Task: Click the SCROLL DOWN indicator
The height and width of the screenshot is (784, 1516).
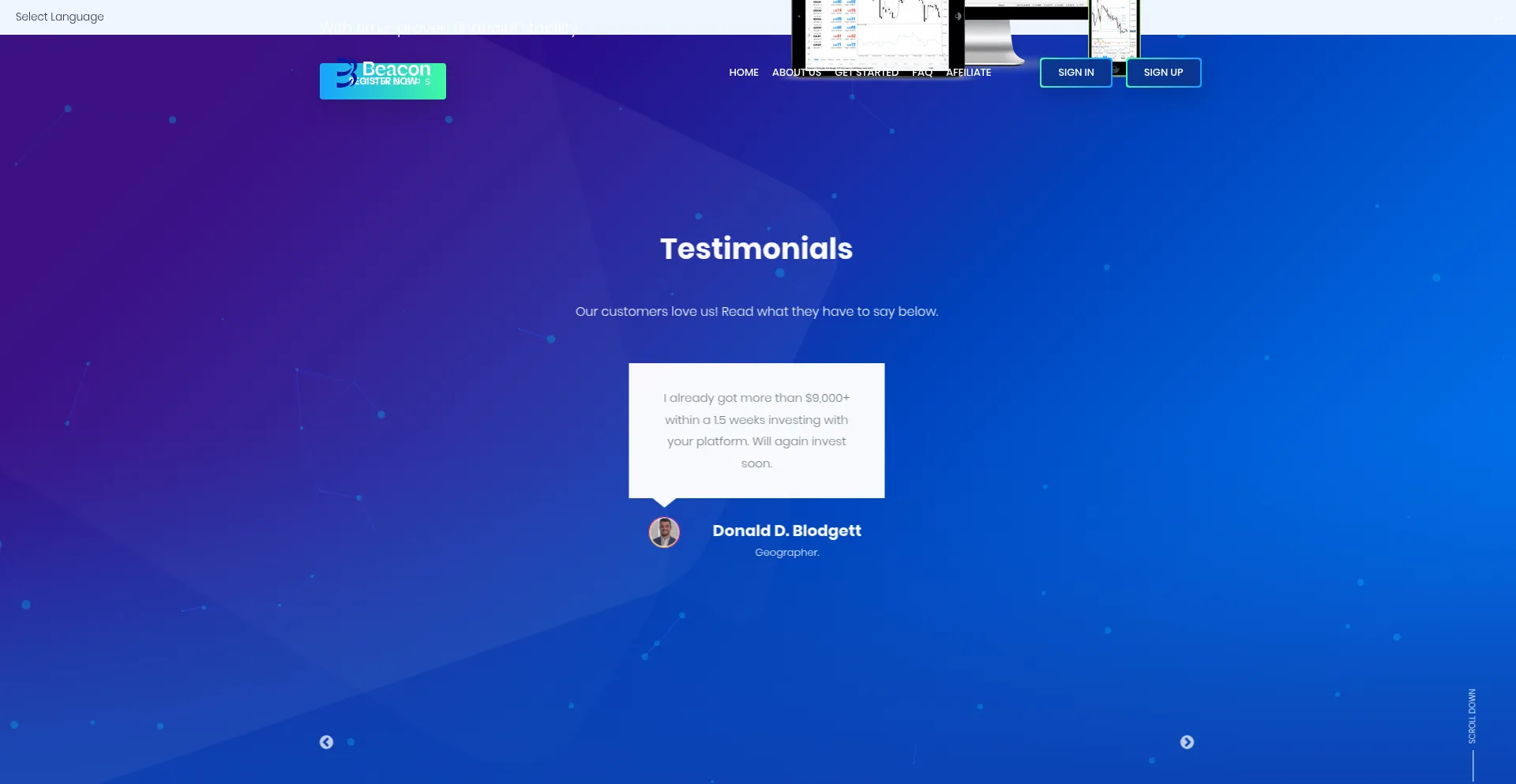Action: pyautogui.click(x=1472, y=717)
